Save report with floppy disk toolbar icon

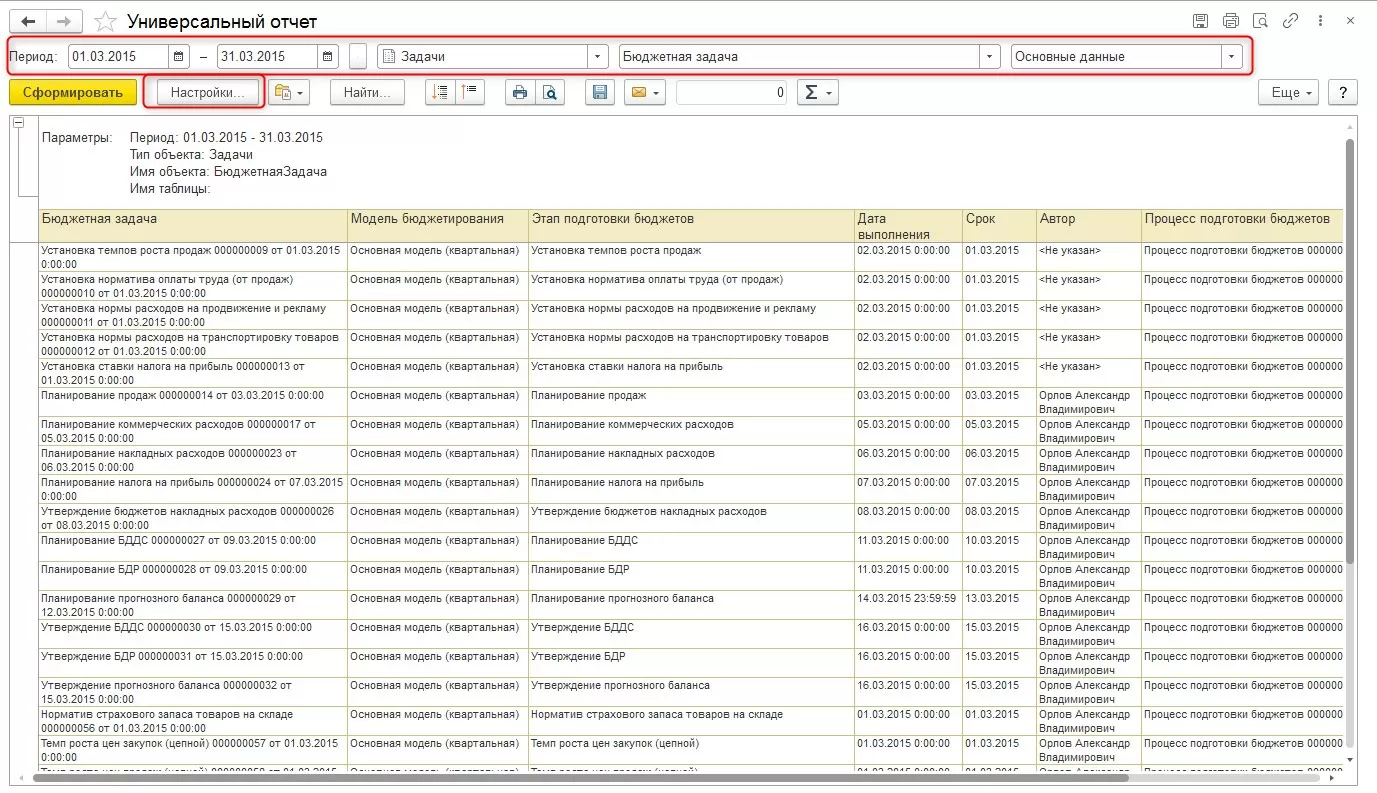pos(600,93)
